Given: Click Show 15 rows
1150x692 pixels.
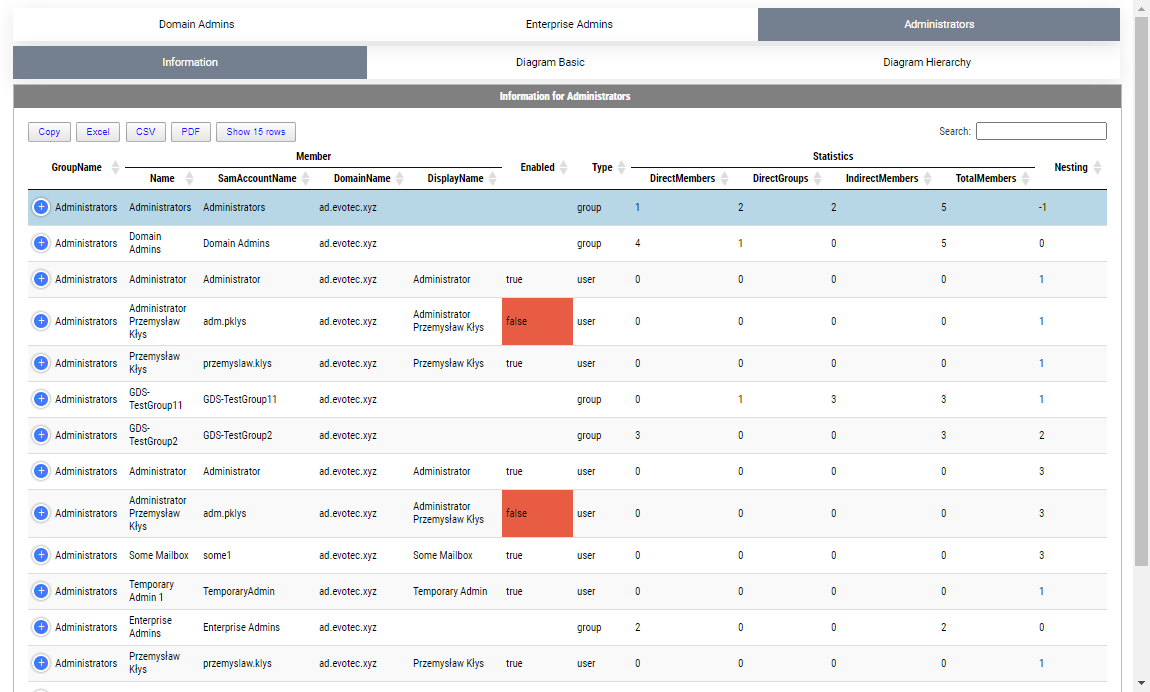Looking at the screenshot, I should tap(255, 131).
